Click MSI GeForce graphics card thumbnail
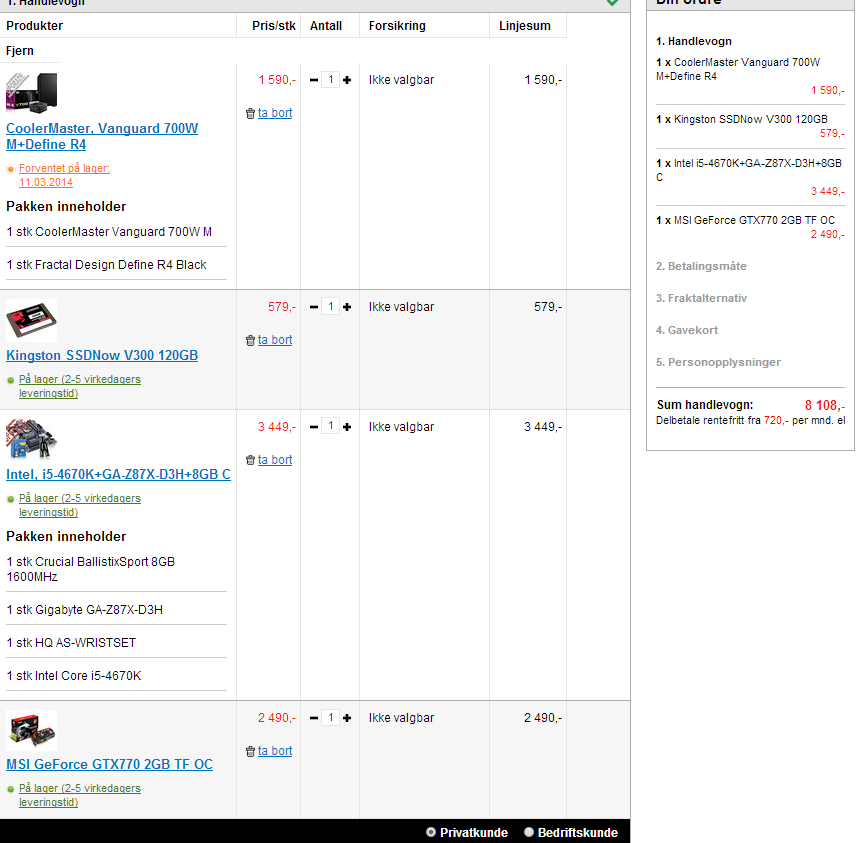Screen dimensions: 863x843 pos(31,730)
